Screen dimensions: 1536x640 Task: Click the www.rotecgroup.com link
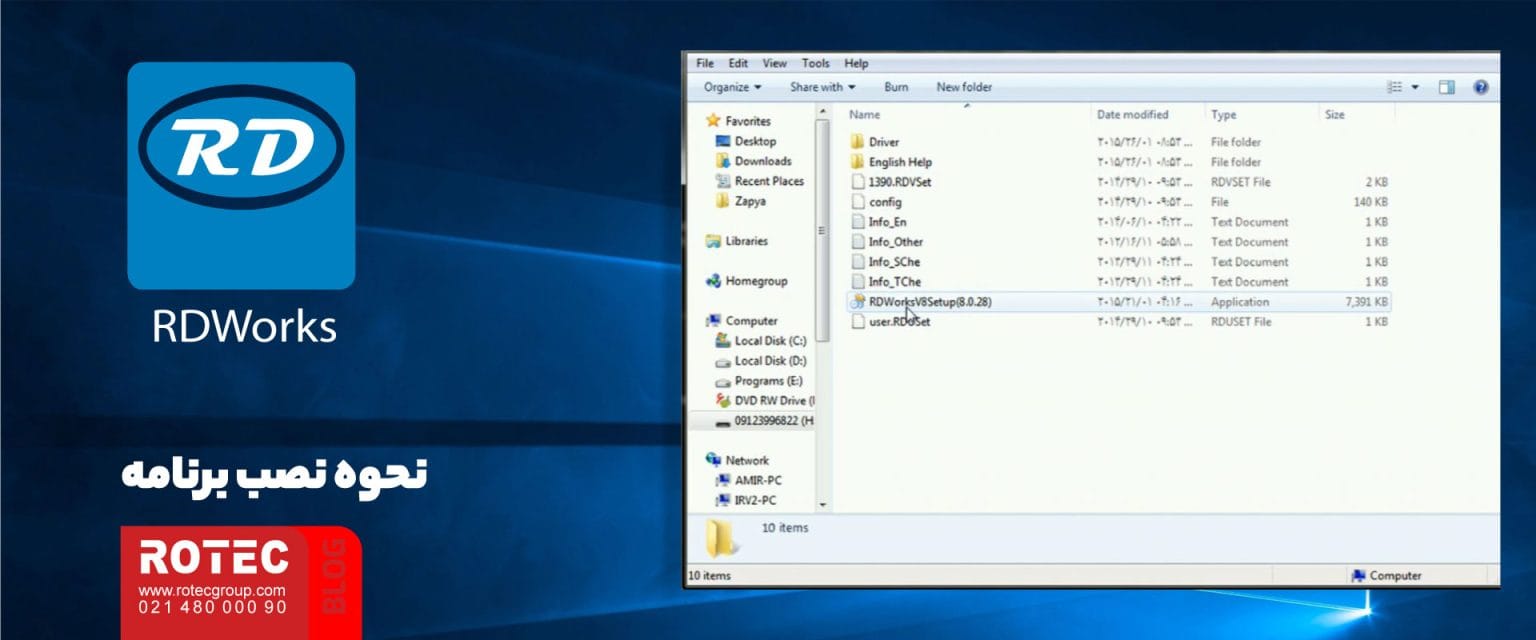[211, 591]
